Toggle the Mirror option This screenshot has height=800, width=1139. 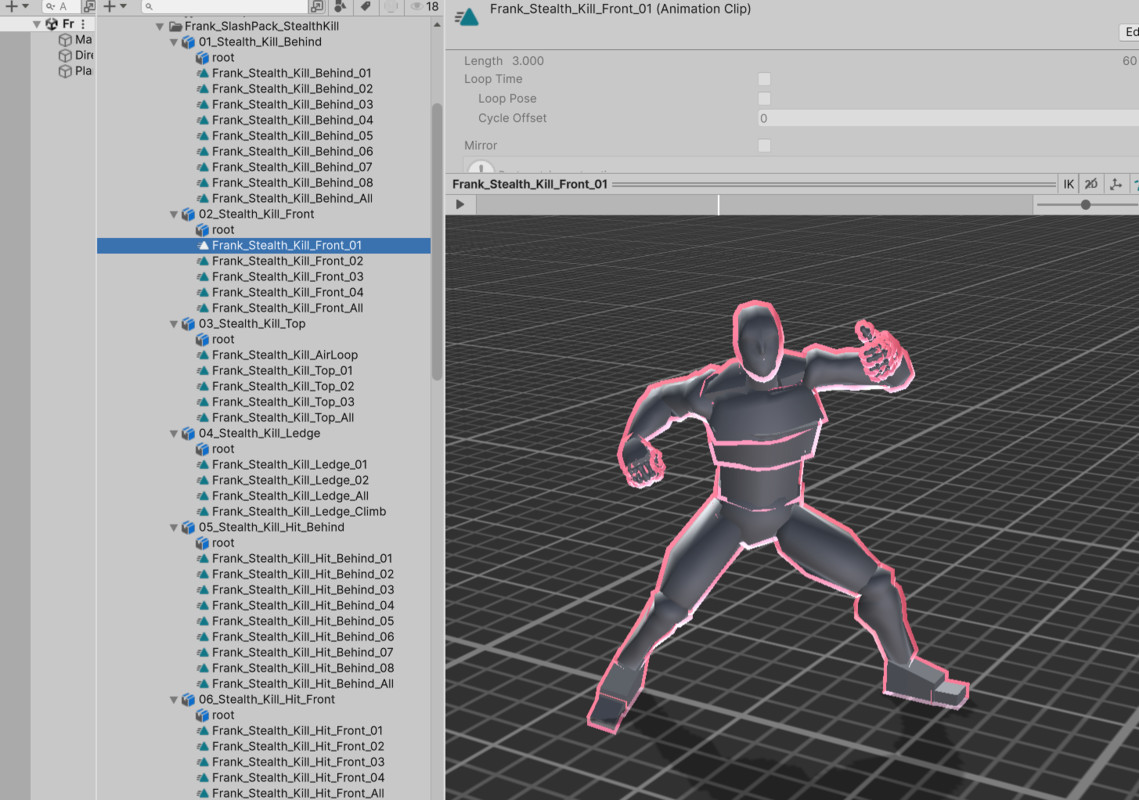pyautogui.click(x=764, y=144)
